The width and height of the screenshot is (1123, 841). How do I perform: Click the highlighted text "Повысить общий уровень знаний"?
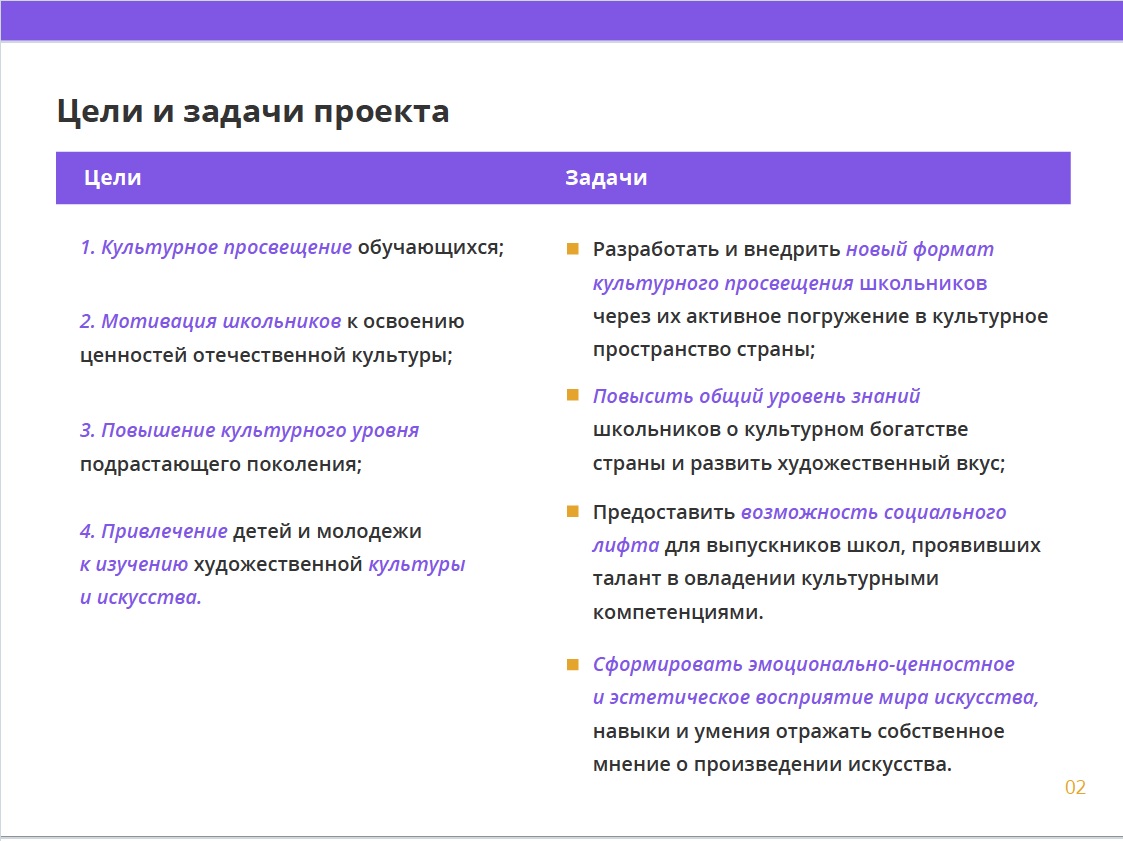tap(756, 396)
